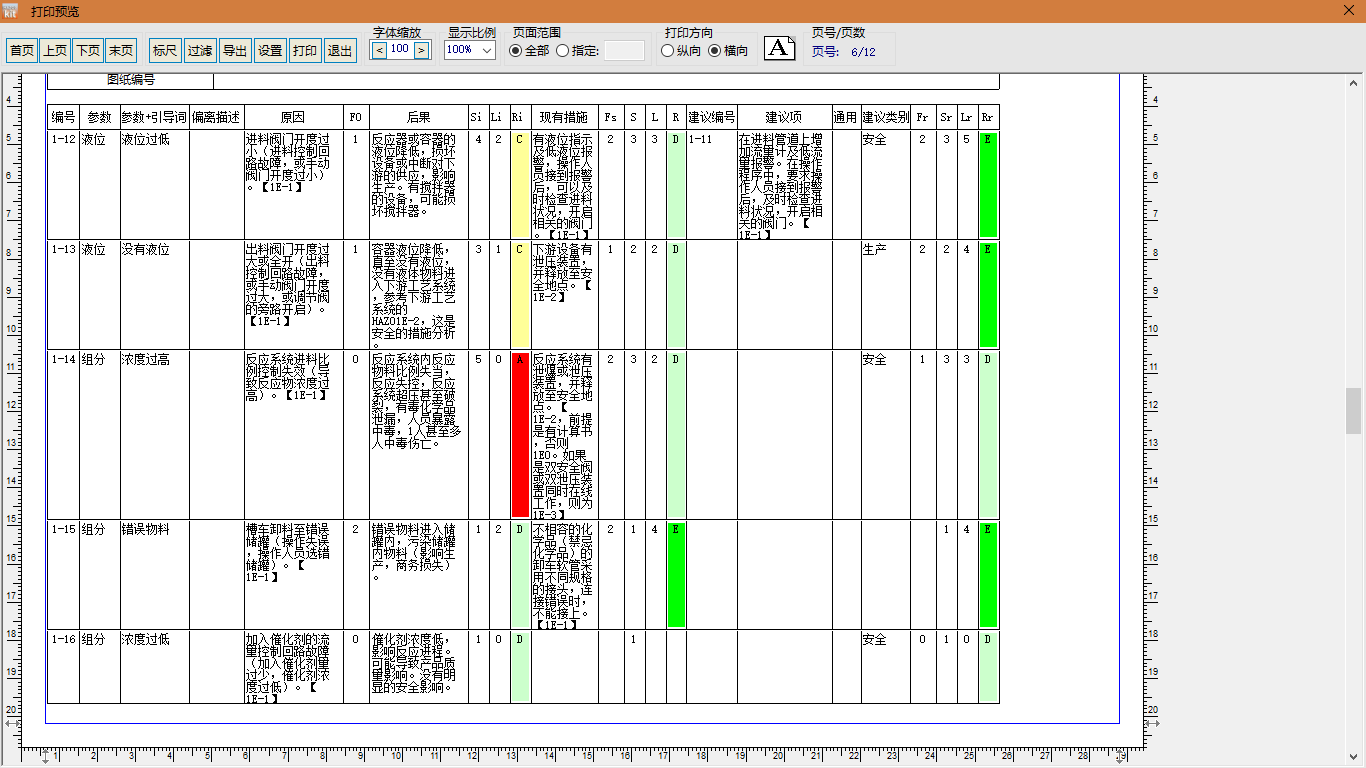Go to first page with 首页 button
This screenshot has width=1366, height=768.
[x=22, y=50]
